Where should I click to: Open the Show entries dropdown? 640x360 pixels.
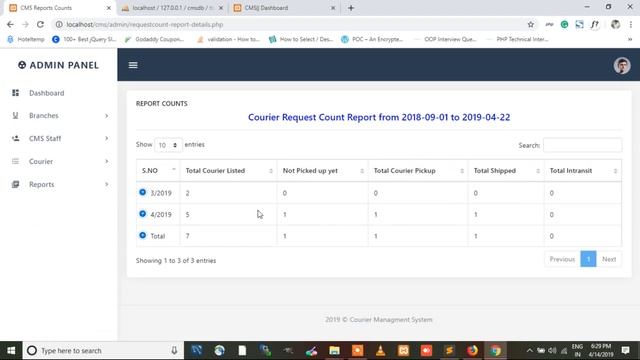point(168,145)
